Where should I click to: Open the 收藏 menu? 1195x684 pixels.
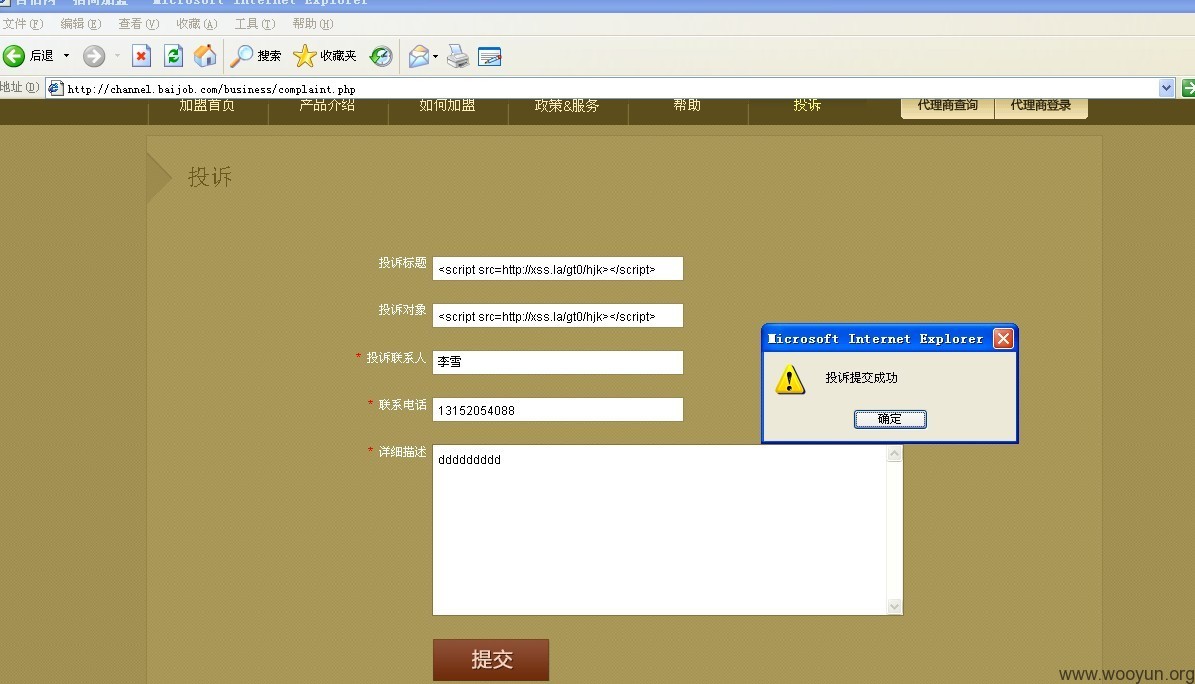[197, 24]
